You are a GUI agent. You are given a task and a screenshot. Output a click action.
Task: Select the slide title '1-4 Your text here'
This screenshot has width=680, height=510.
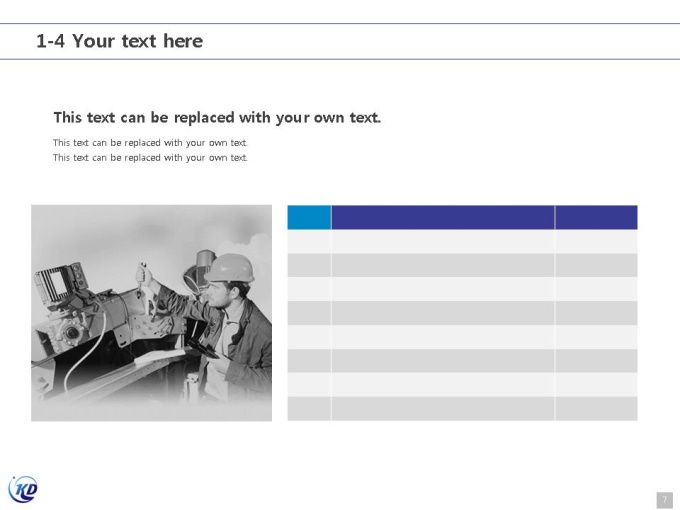[120, 41]
